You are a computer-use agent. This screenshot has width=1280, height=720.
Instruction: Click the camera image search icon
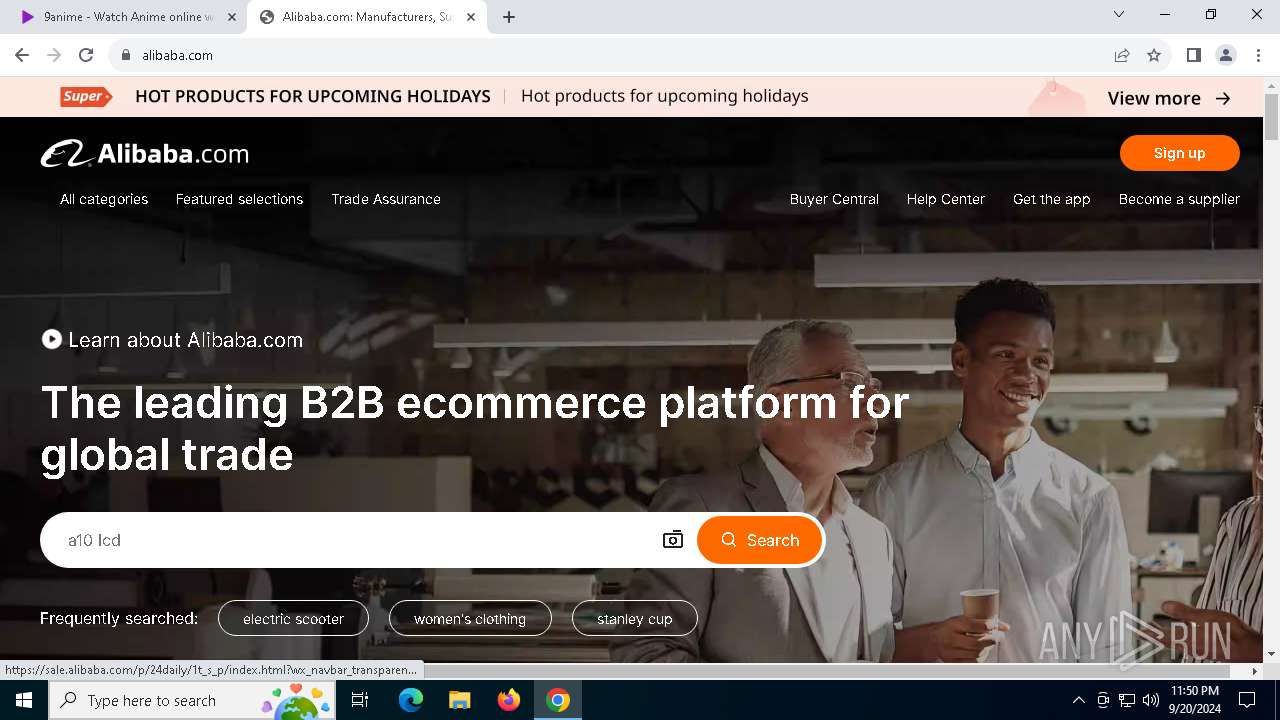(673, 540)
